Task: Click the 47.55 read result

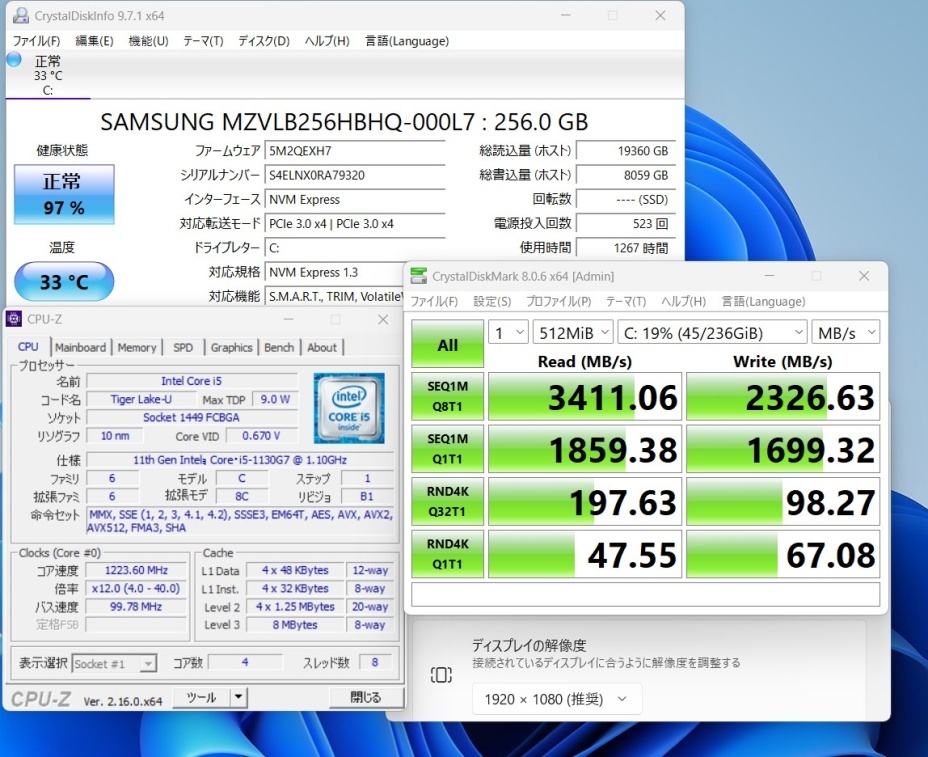Action: [x=585, y=555]
